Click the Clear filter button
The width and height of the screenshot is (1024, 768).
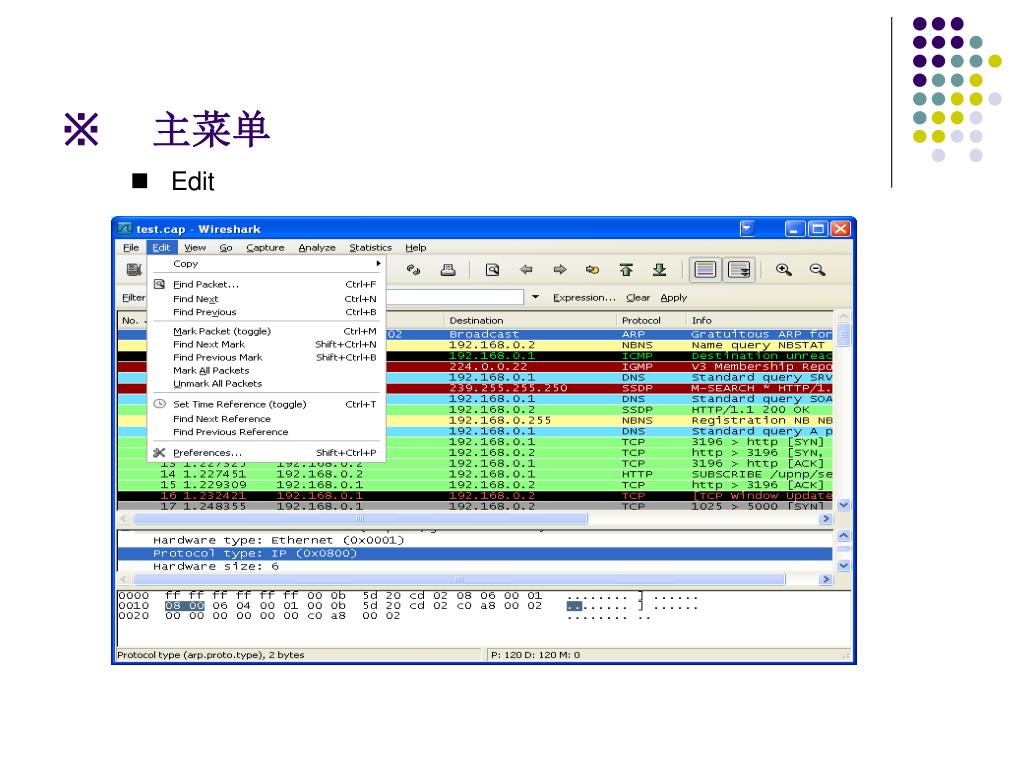(x=638, y=297)
